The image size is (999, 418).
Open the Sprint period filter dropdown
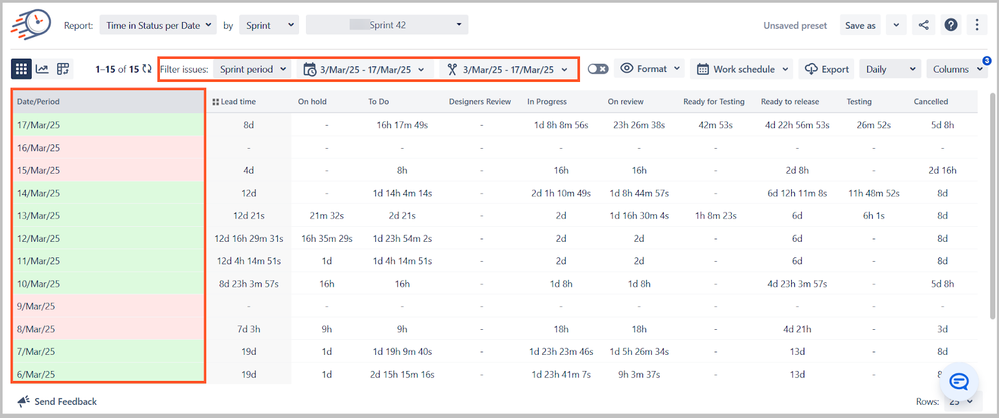point(252,69)
